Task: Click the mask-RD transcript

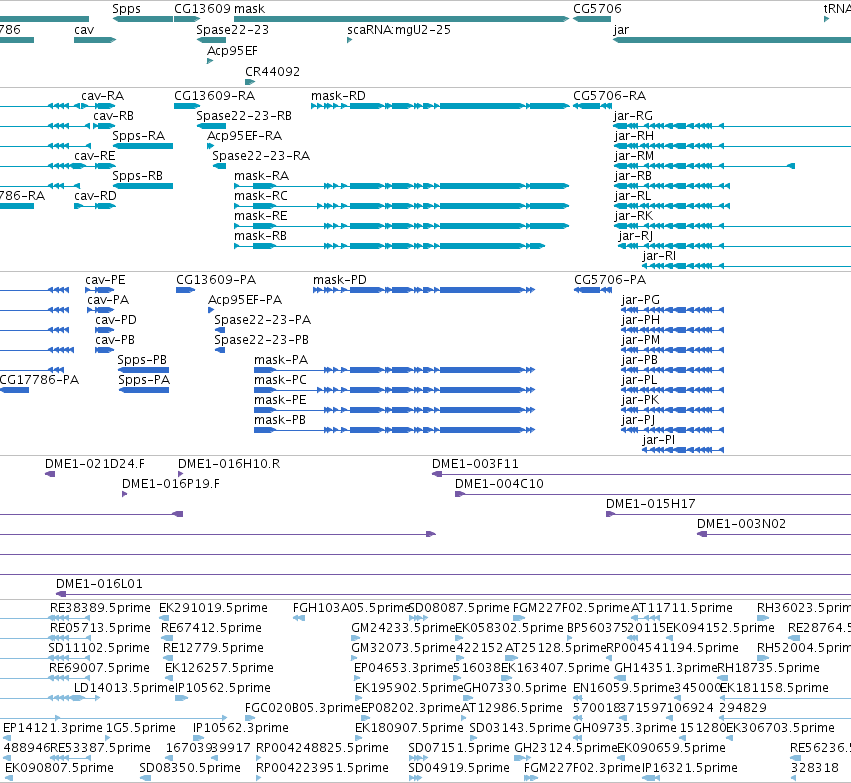Action: coord(440,106)
